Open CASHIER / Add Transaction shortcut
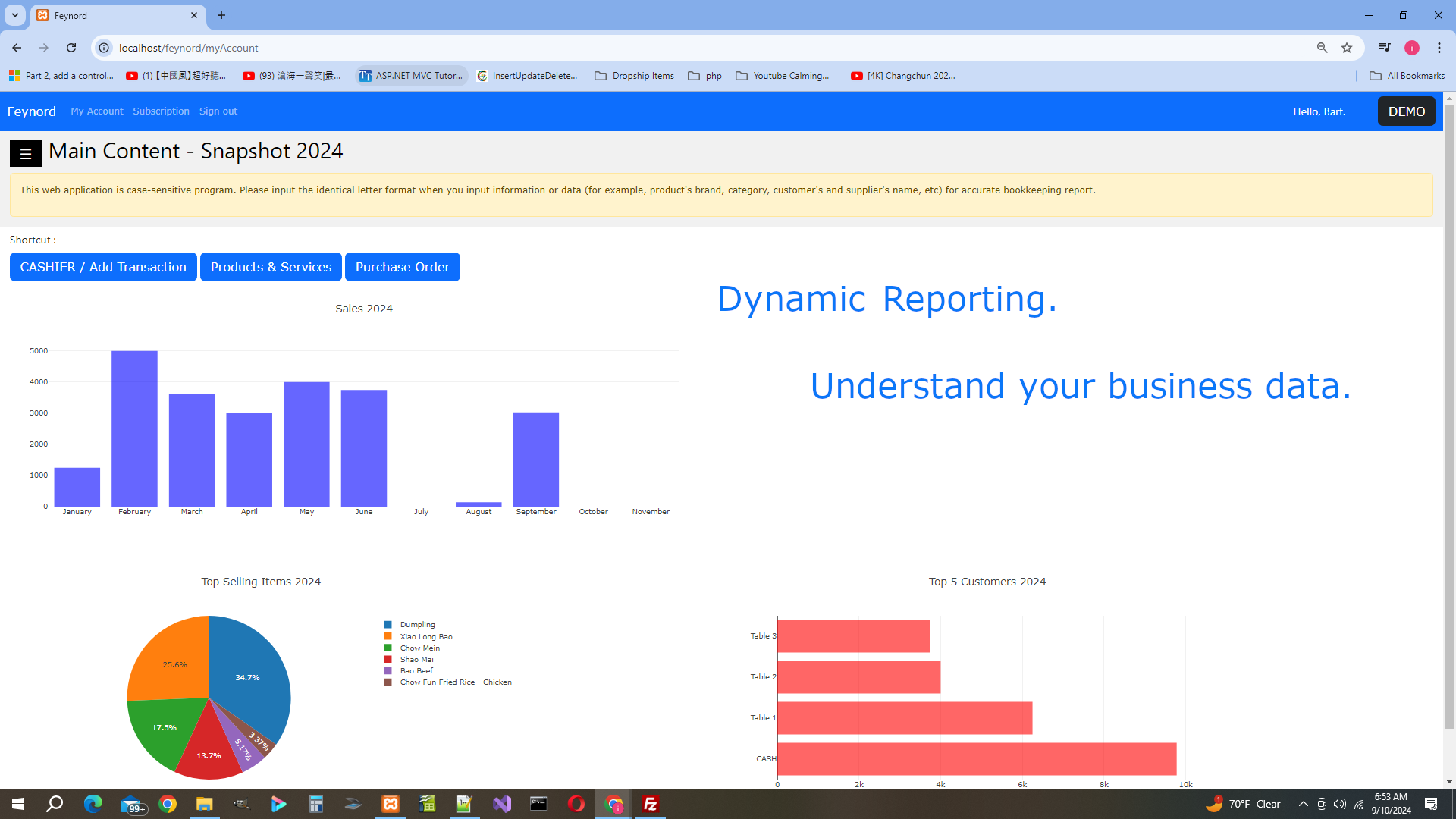 [x=103, y=267]
